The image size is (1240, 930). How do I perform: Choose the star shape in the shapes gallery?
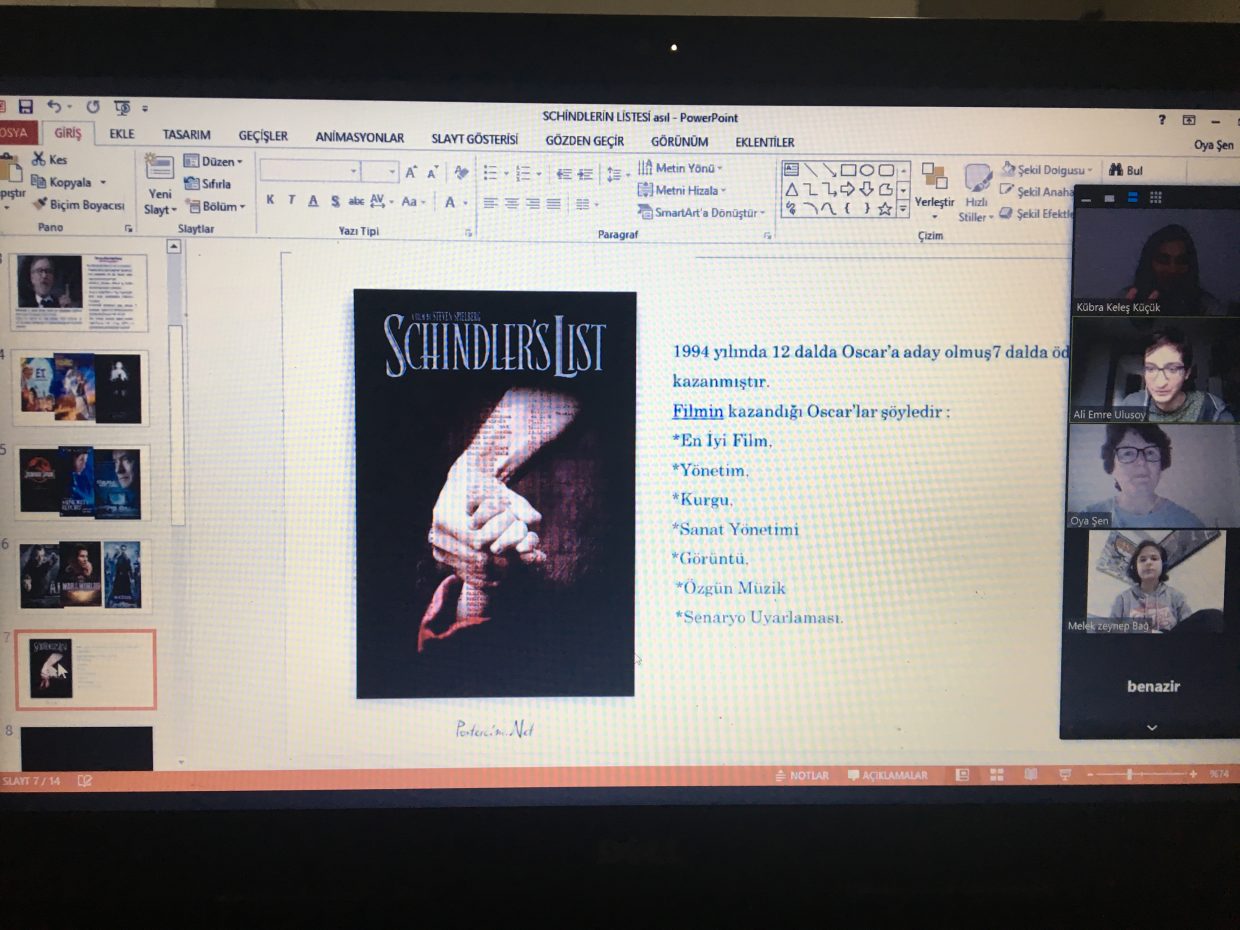click(885, 209)
